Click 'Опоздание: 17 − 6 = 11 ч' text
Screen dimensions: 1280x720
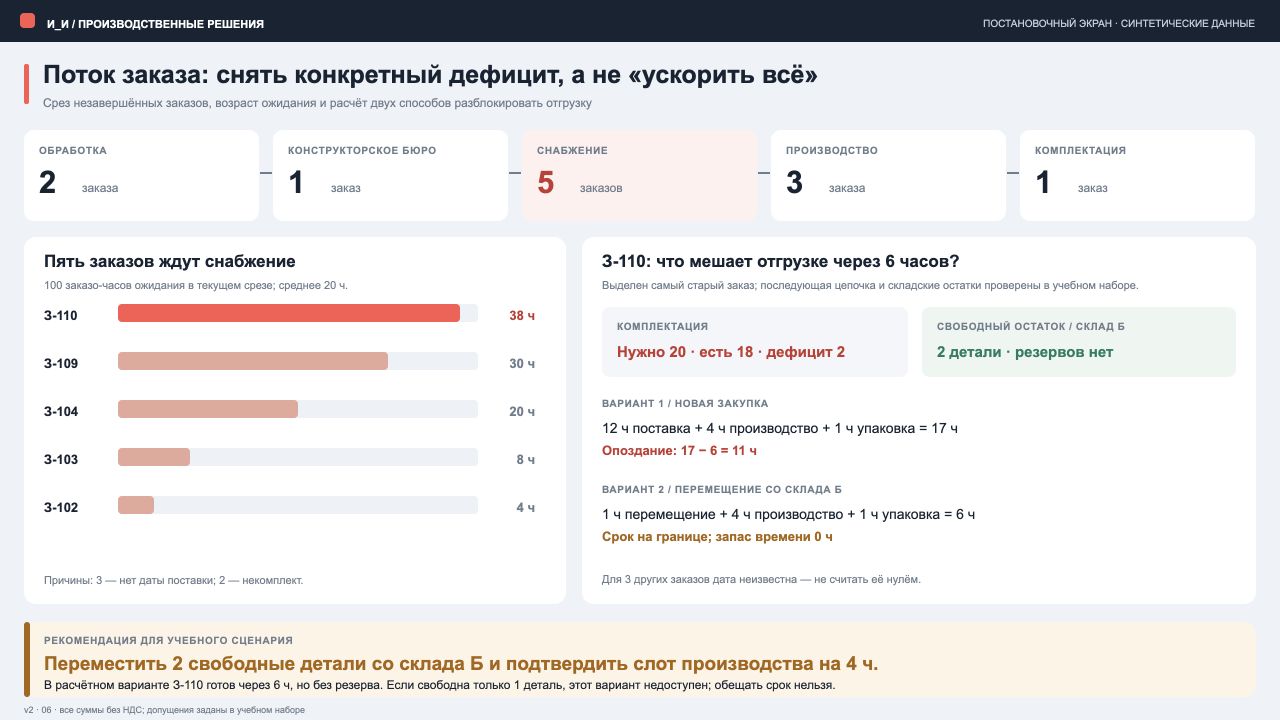pyautogui.click(x=679, y=451)
